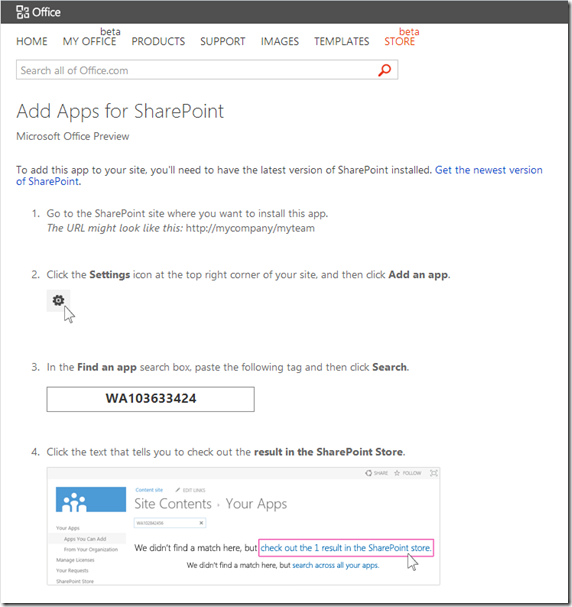Click the example URL http://mycompany/myteam text
The image size is (572, 607).
pyautogui.click(x=250, y=228)
